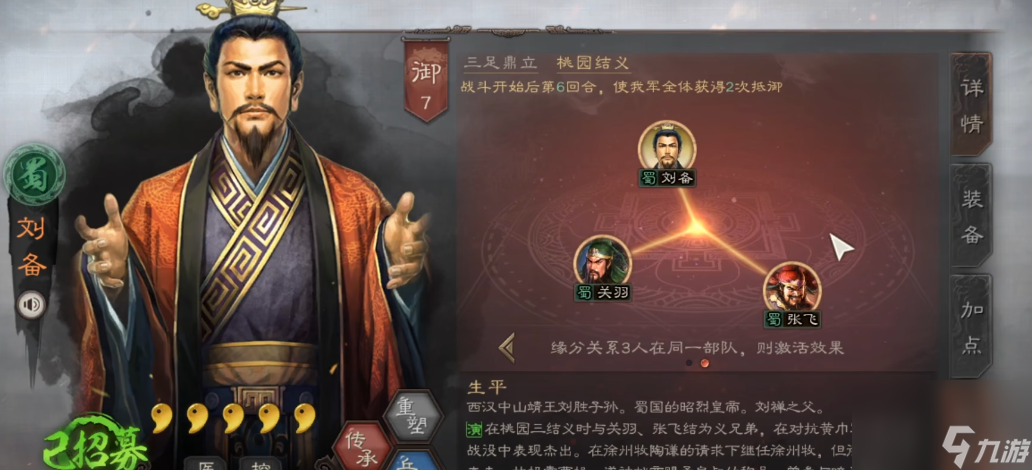Open the red 御 7 banner badge

426,80
